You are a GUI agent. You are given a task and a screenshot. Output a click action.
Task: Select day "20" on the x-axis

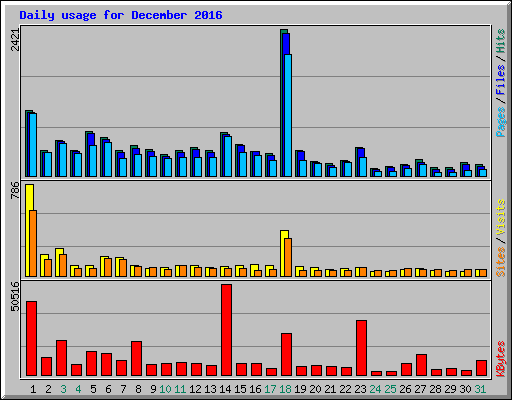click(x=315, y=389)
